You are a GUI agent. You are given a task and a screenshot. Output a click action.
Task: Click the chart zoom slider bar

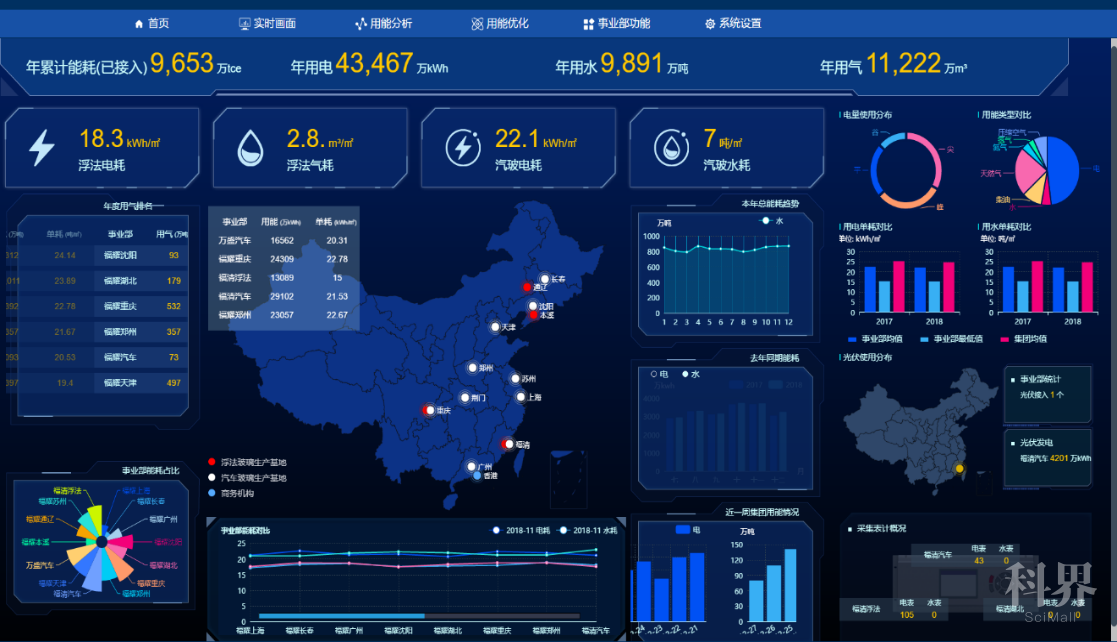point(342,616)
